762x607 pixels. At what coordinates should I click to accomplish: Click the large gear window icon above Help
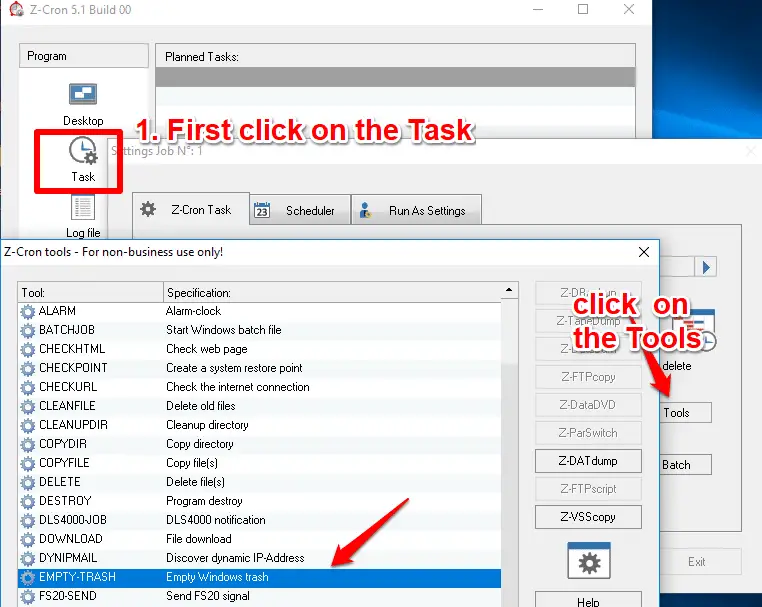click(589, 560)
